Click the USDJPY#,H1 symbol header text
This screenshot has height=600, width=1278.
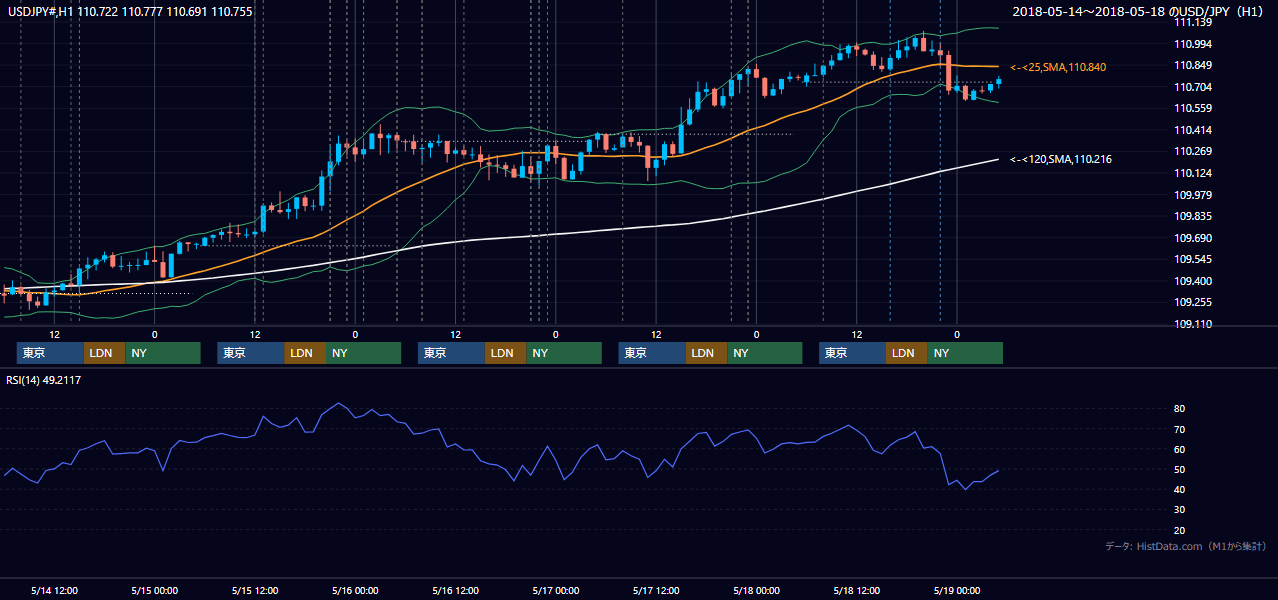point(129,11)
